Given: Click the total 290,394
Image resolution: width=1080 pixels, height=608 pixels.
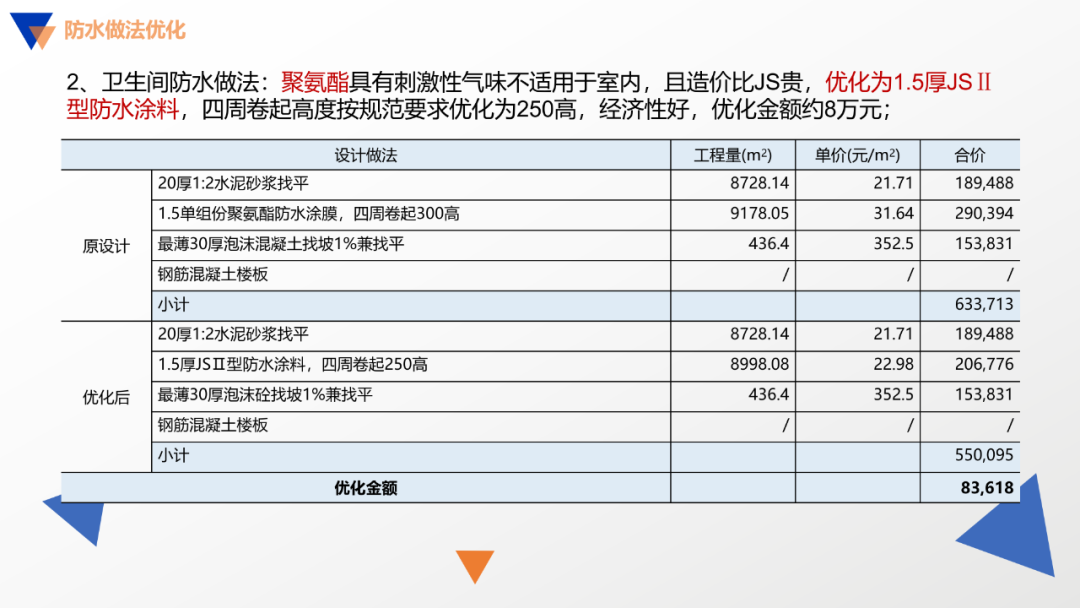Looking at the screenshot, I should point(984,213).
